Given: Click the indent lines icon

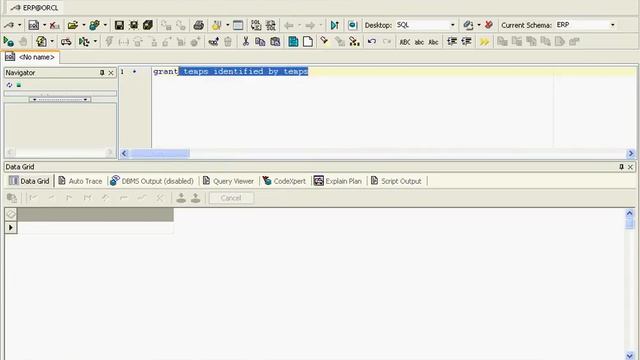Looking at the screenshot, I should point(452,41).
